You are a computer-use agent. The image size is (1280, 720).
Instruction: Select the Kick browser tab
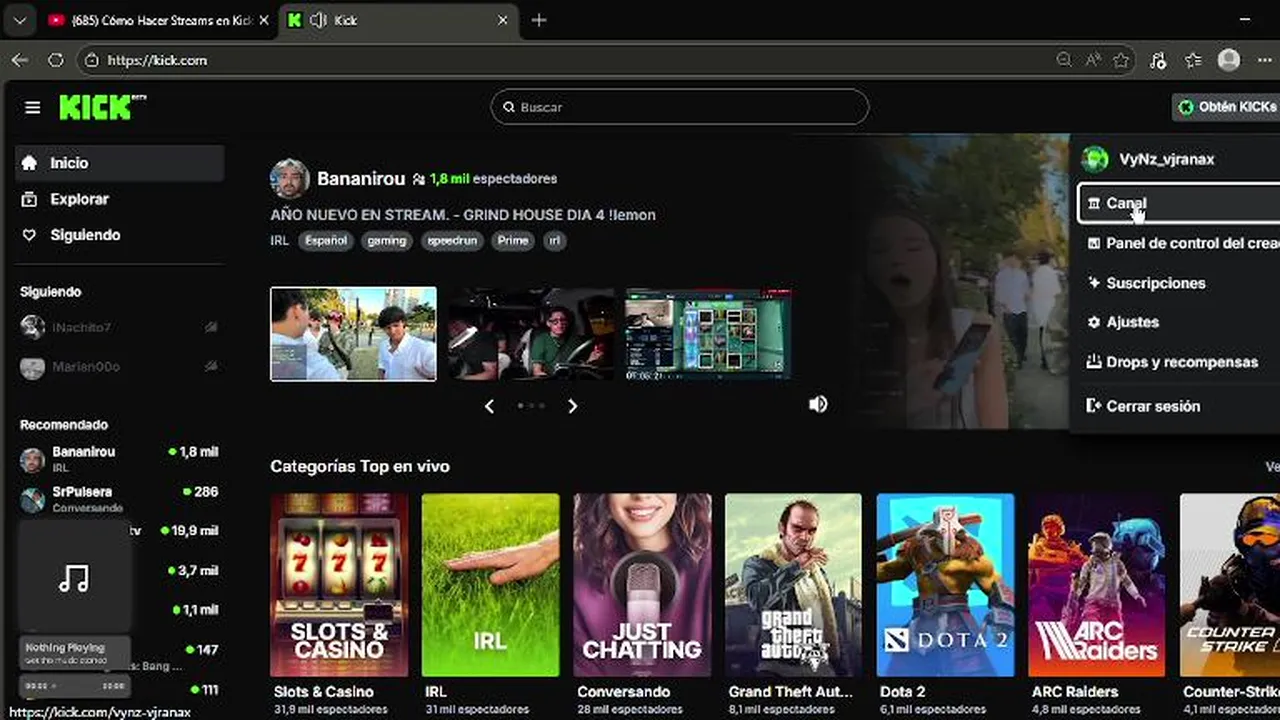pyautogui.click(x=398, y=20)
